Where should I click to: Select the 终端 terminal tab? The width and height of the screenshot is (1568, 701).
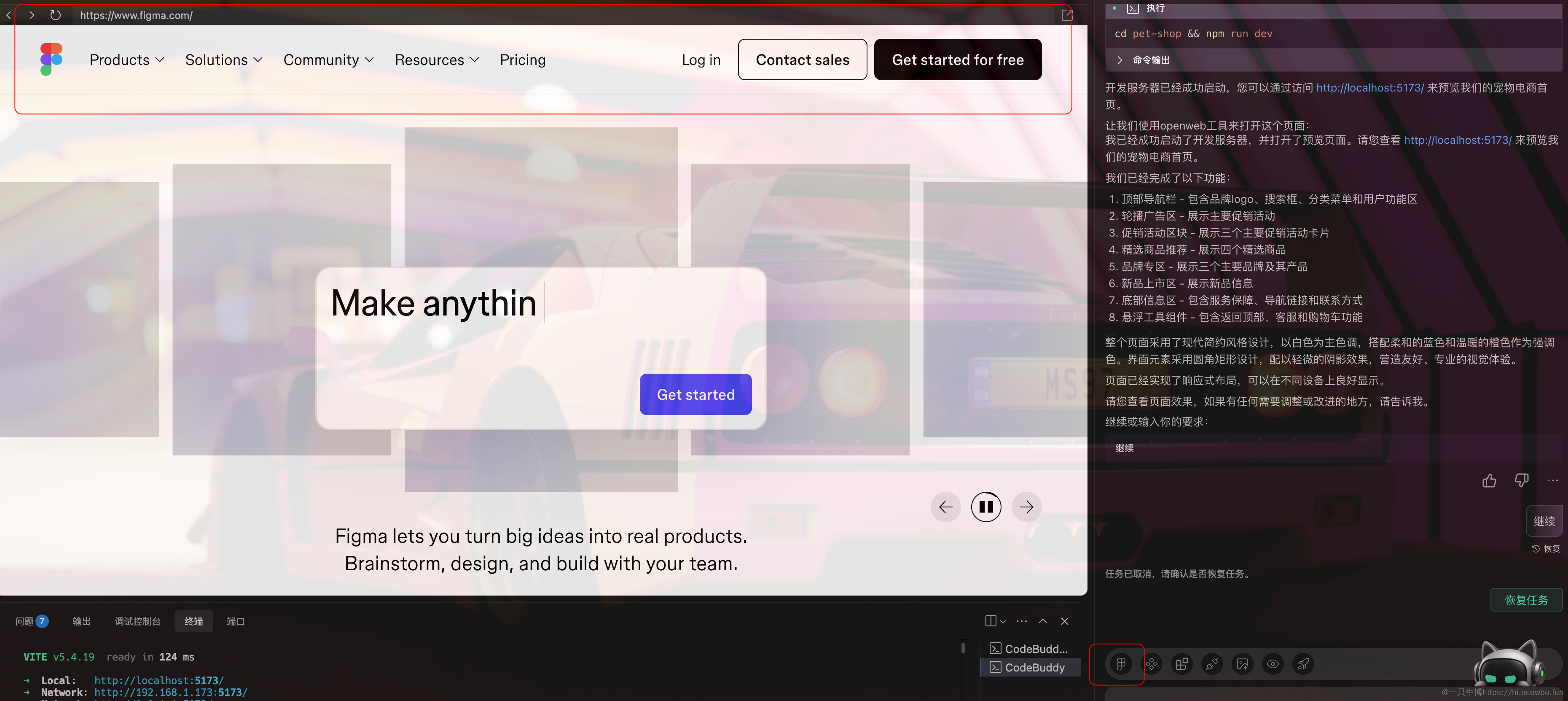tap(193, 621)
